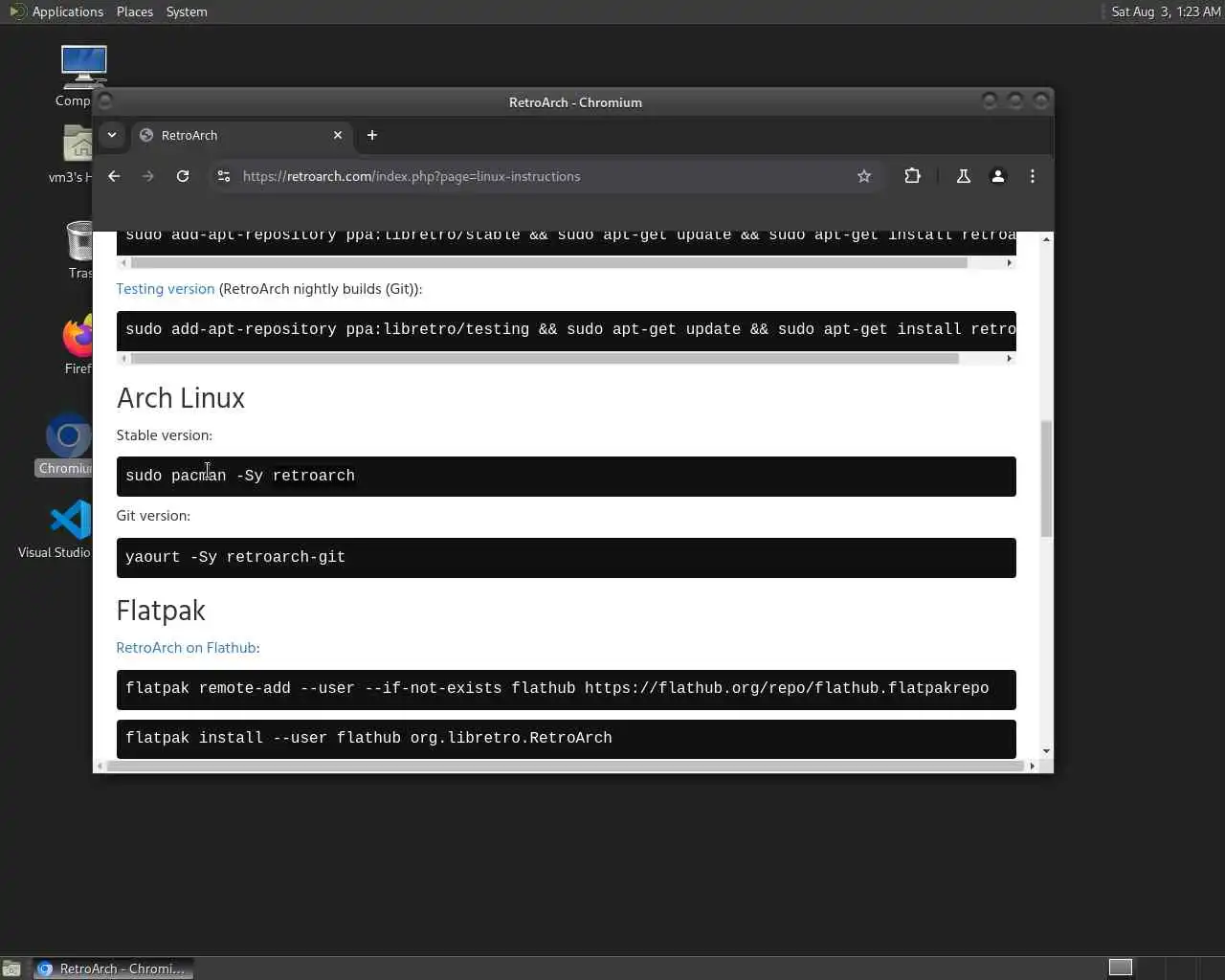The height and width of the screenshot is (980, 1225).
Task: Open the Extensions puzzle icon
Action: click(x=912, y=176)
